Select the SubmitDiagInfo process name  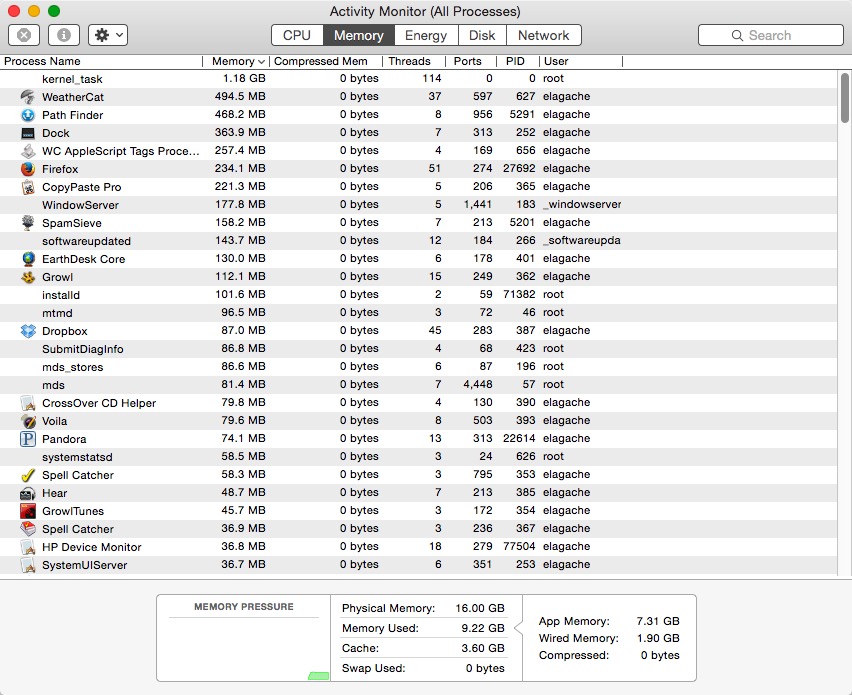pyautogui.click(x=83, y=349)
